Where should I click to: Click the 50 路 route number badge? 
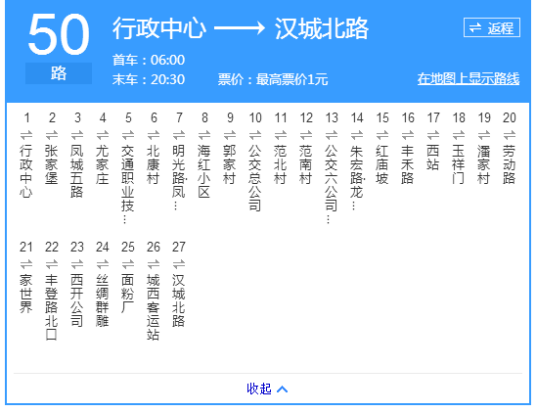click(x=58, y=47)
